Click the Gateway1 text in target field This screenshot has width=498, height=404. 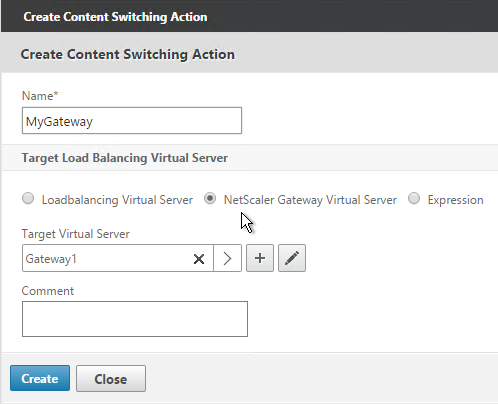point(51,259)
